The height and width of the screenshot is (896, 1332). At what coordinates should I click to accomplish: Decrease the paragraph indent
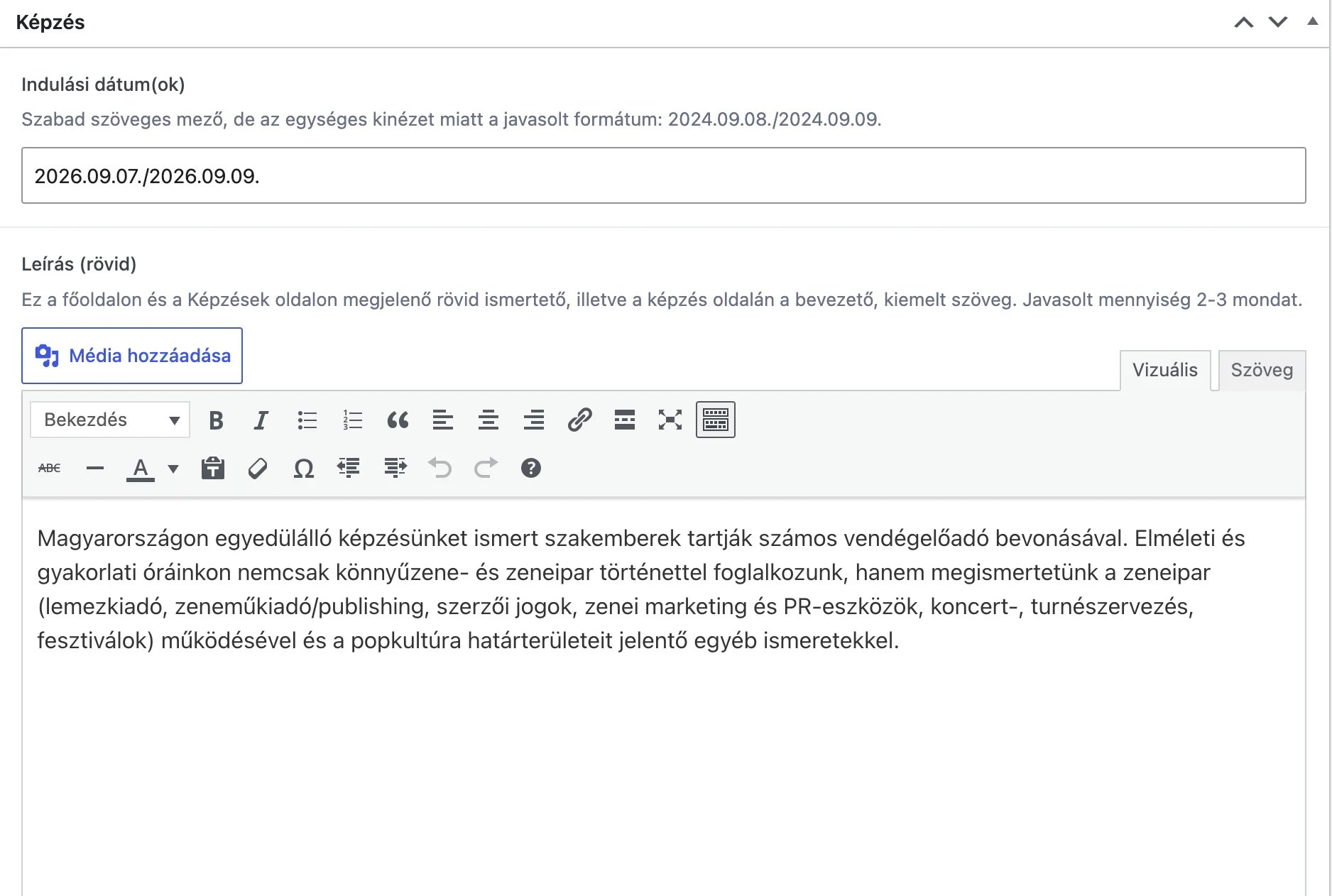click(x=349, y=468)
